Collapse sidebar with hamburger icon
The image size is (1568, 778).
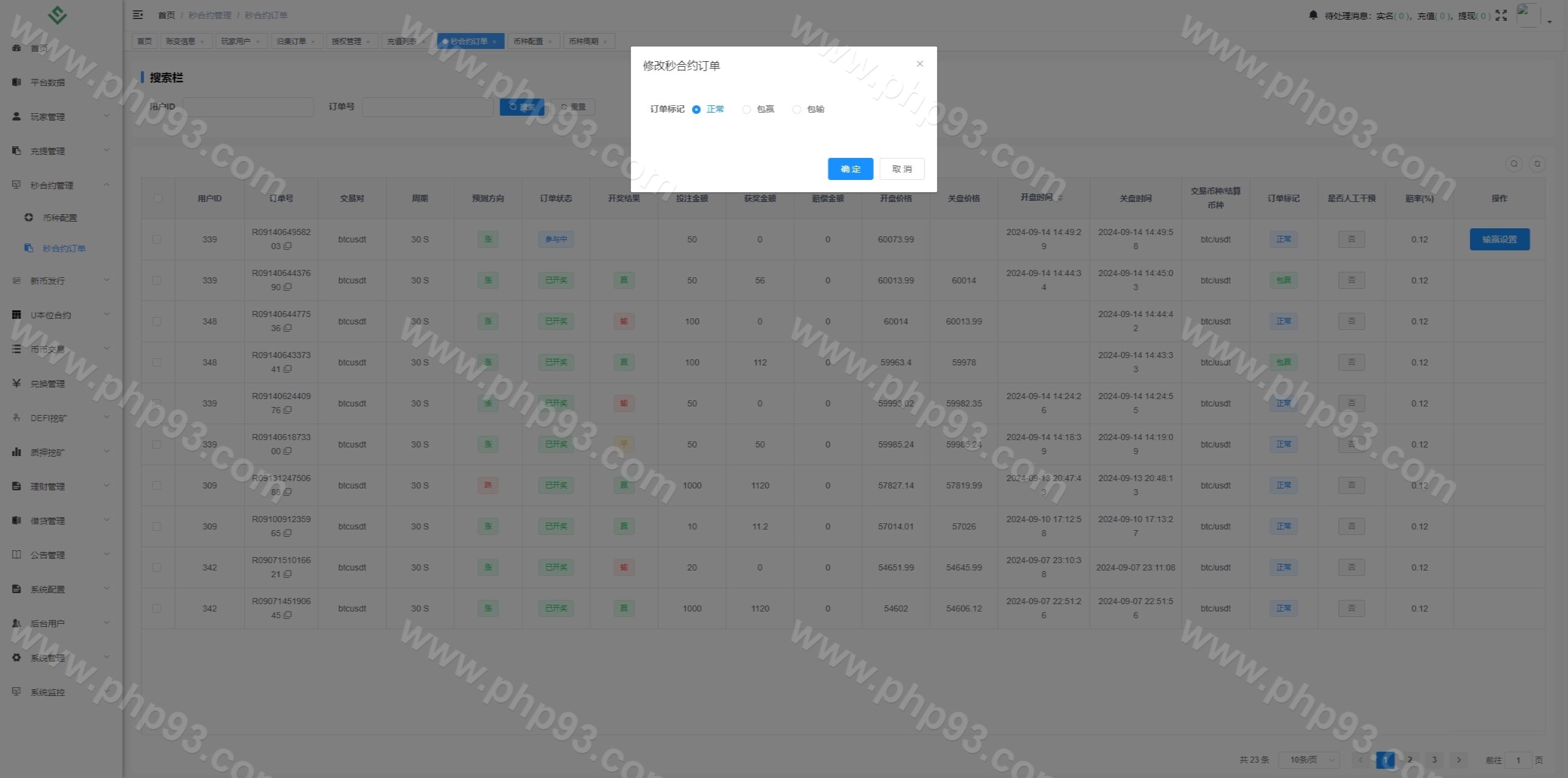coord(138,15)
